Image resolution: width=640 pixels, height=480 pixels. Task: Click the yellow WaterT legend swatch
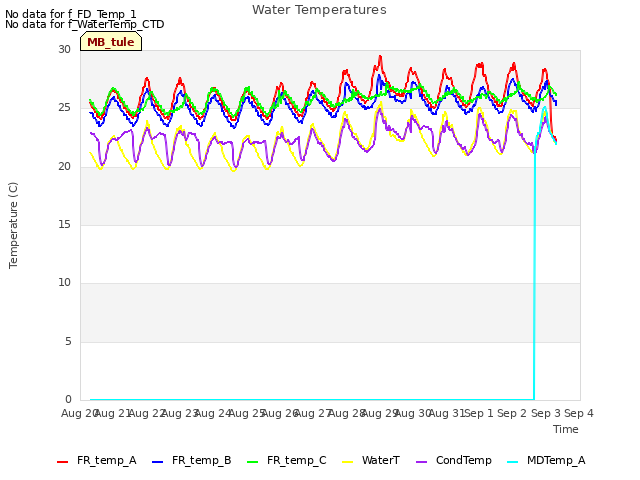(x=348, y=462)
